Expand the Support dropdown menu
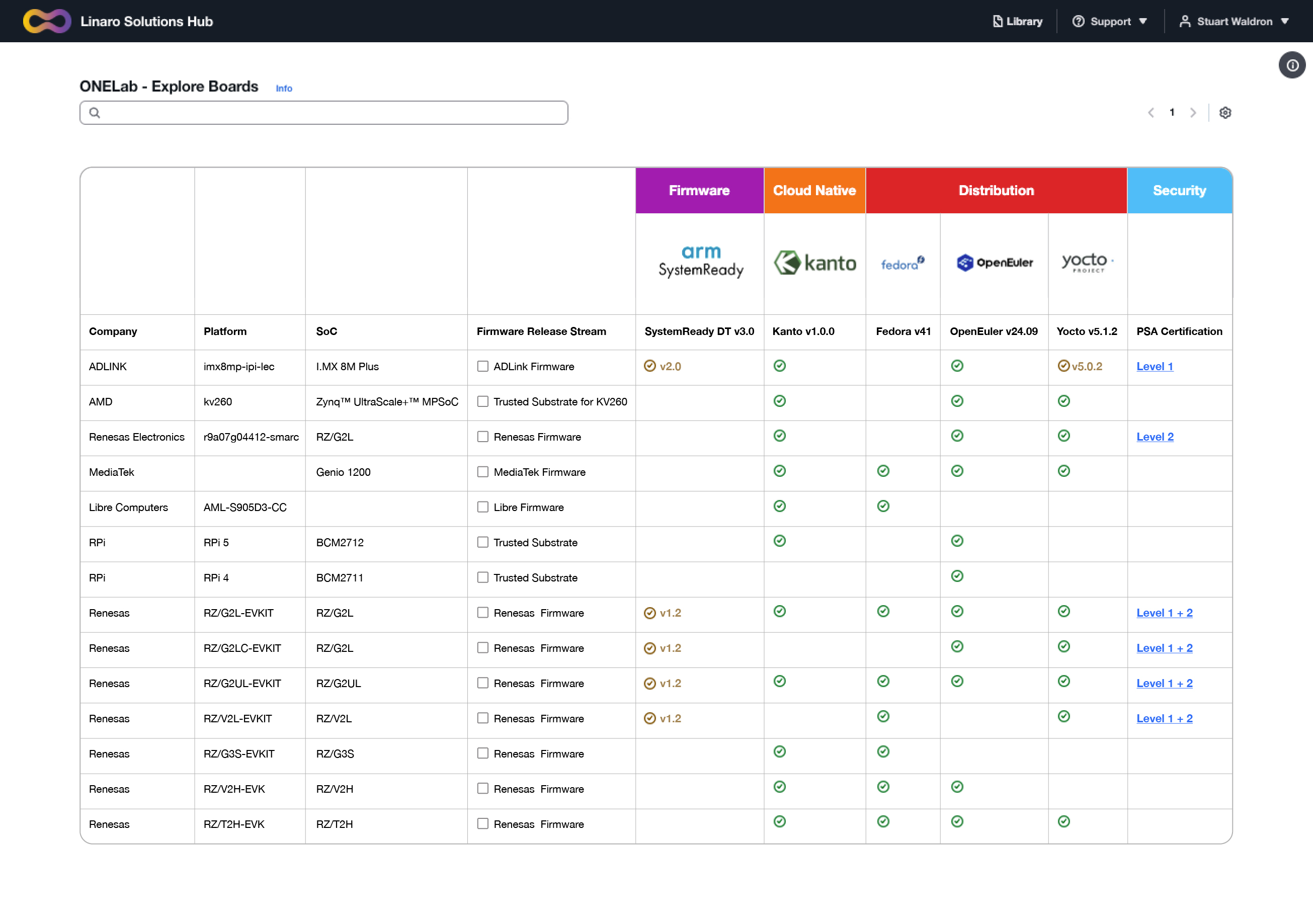 point(1109,21)
